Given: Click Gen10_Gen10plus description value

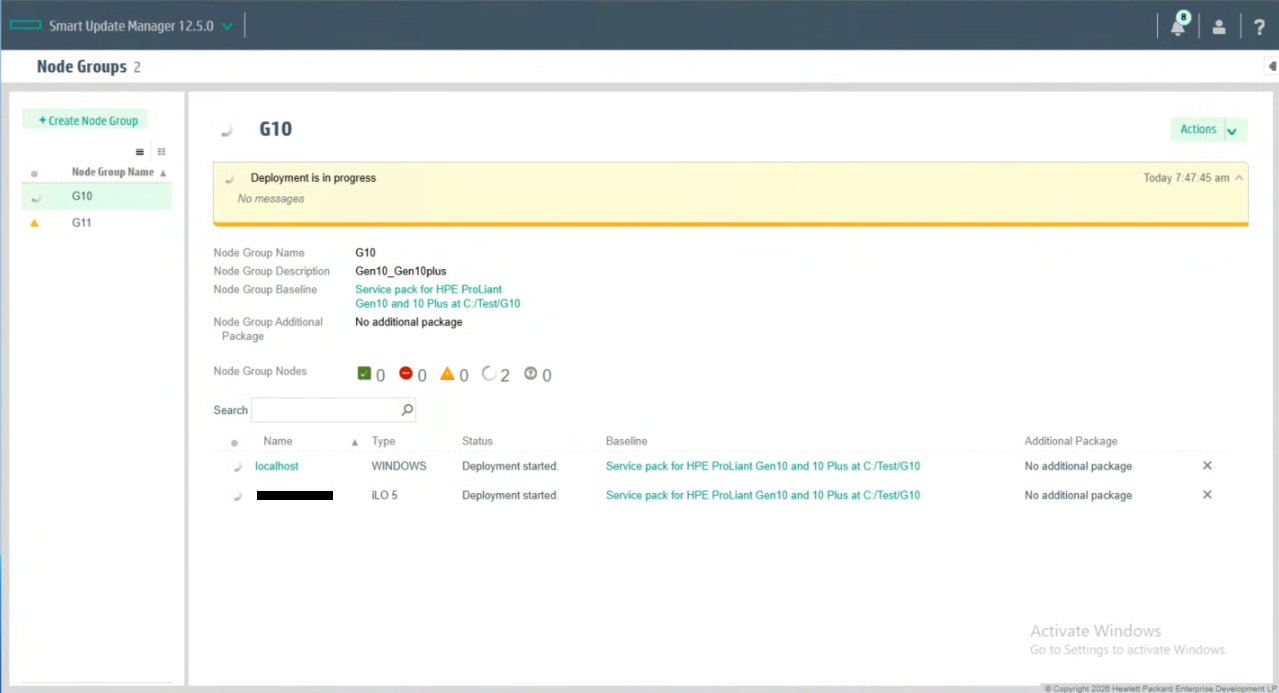Looking at the screenshot, I should click(x=401, y=271).
